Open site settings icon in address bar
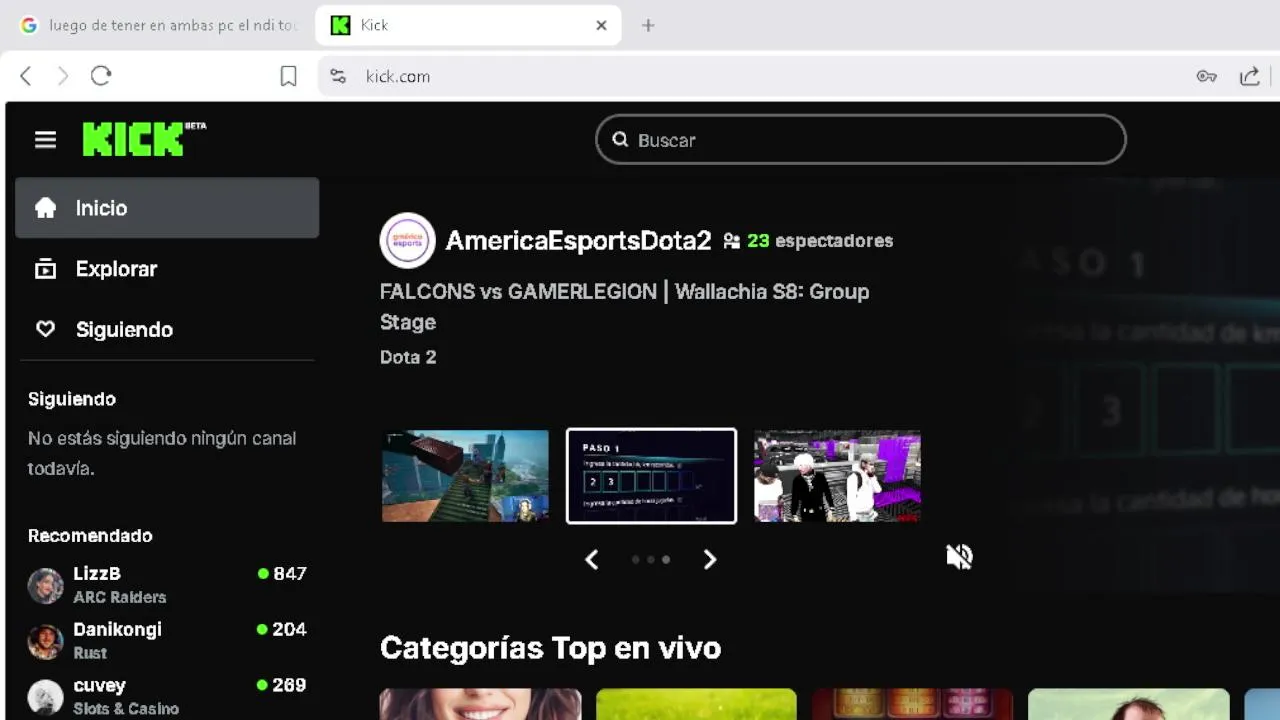 338,76
